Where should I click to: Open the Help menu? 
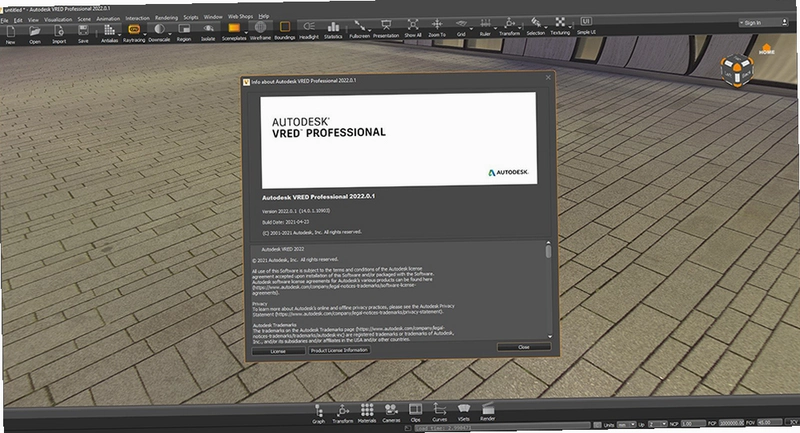pyautogui.click(x=264, y=16)
